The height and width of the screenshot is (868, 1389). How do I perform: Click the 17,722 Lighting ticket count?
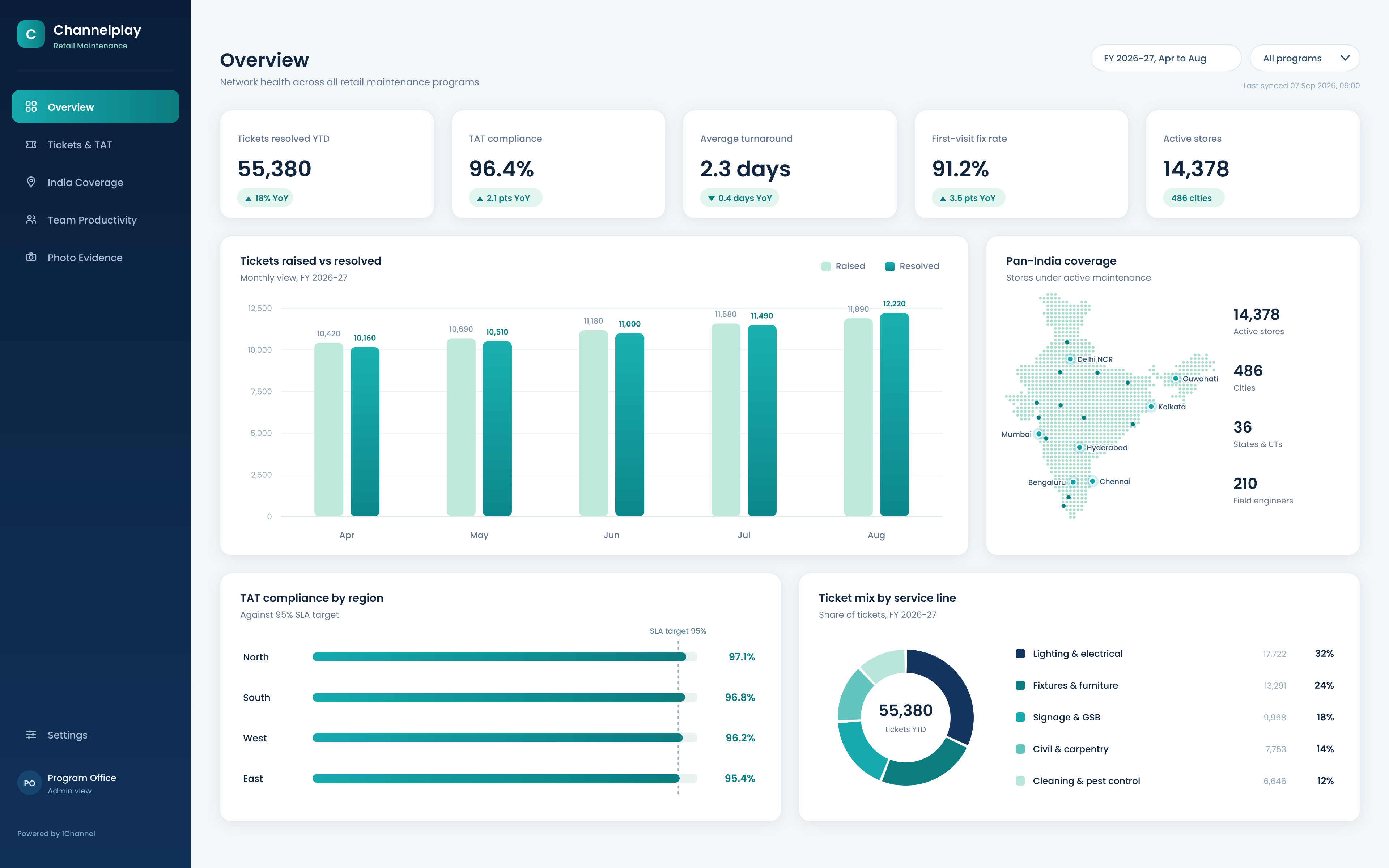point(1274,654)
